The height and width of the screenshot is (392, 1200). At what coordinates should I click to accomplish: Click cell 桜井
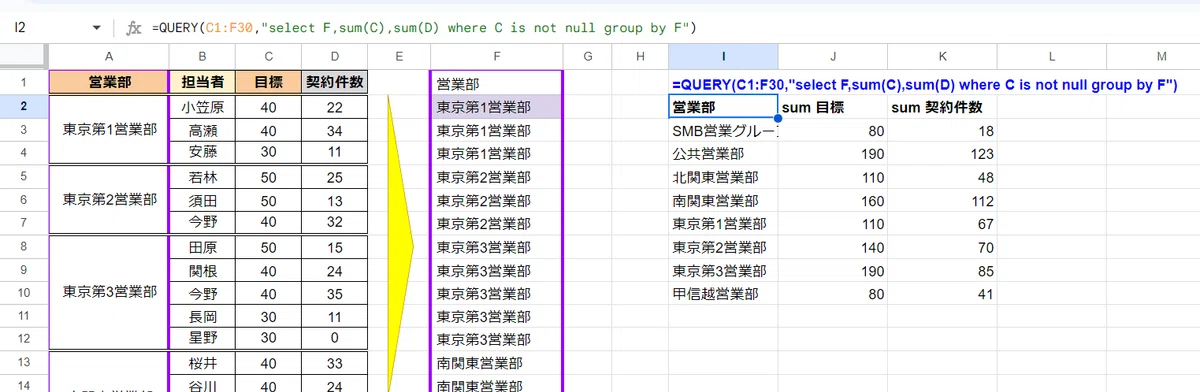point(203,363)
